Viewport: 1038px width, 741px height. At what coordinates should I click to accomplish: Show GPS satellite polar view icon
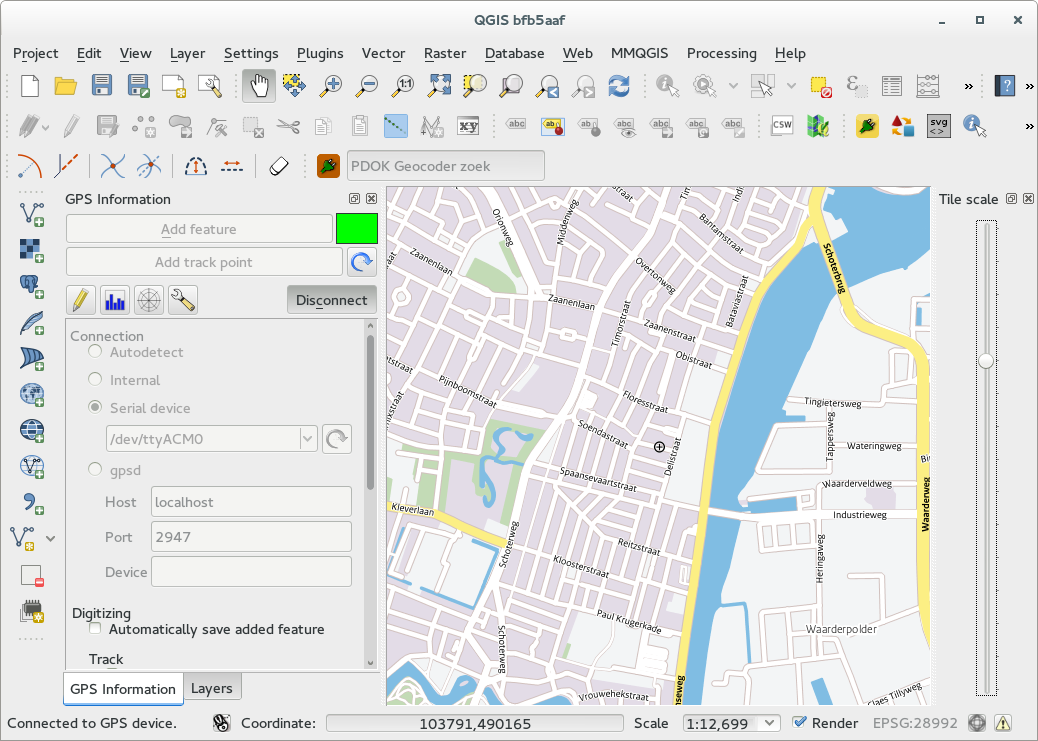[149, 300]
